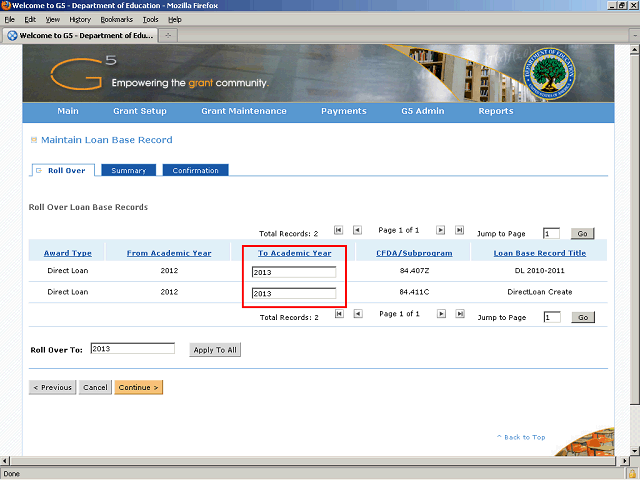
Task: Open the Bookmarks menu
Action: 117,20
